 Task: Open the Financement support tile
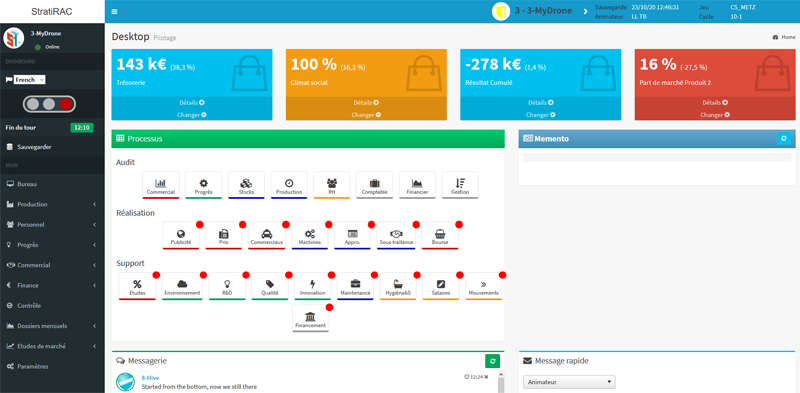(x=310, y=318)
